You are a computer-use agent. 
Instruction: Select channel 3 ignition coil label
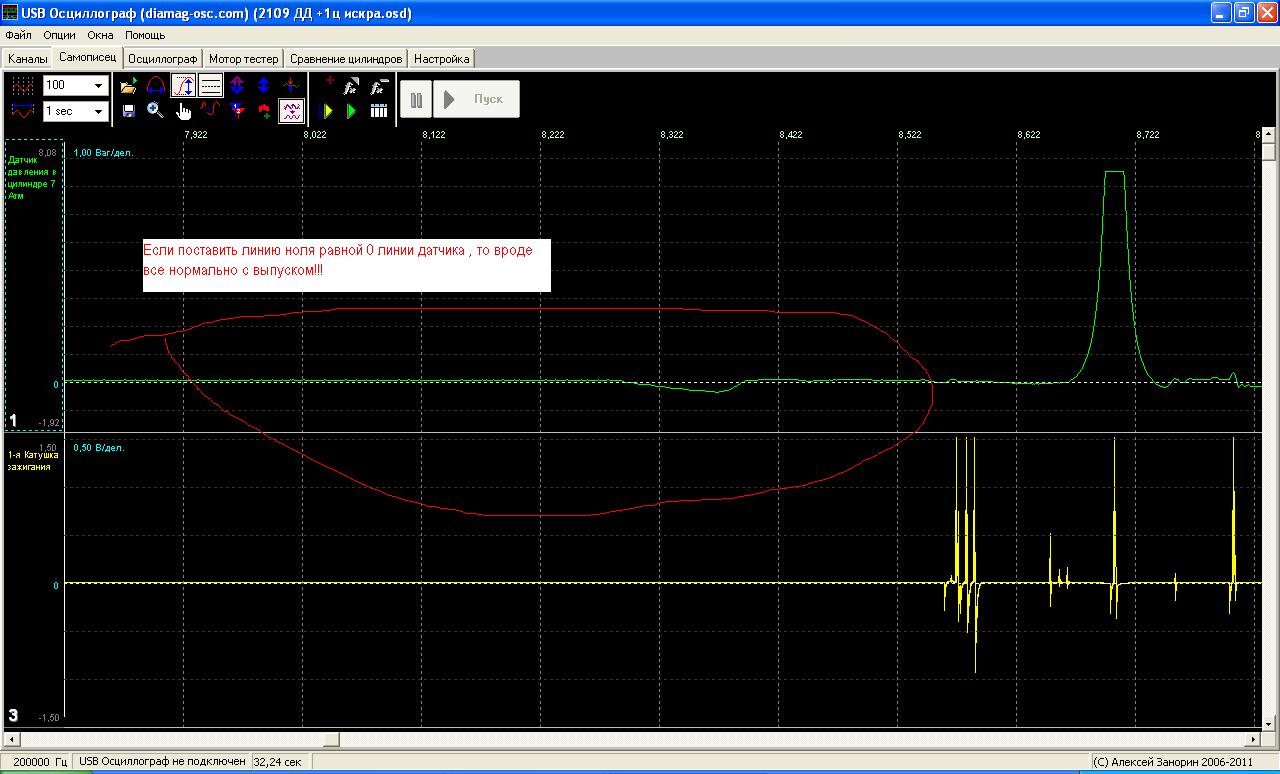point(33,460)
